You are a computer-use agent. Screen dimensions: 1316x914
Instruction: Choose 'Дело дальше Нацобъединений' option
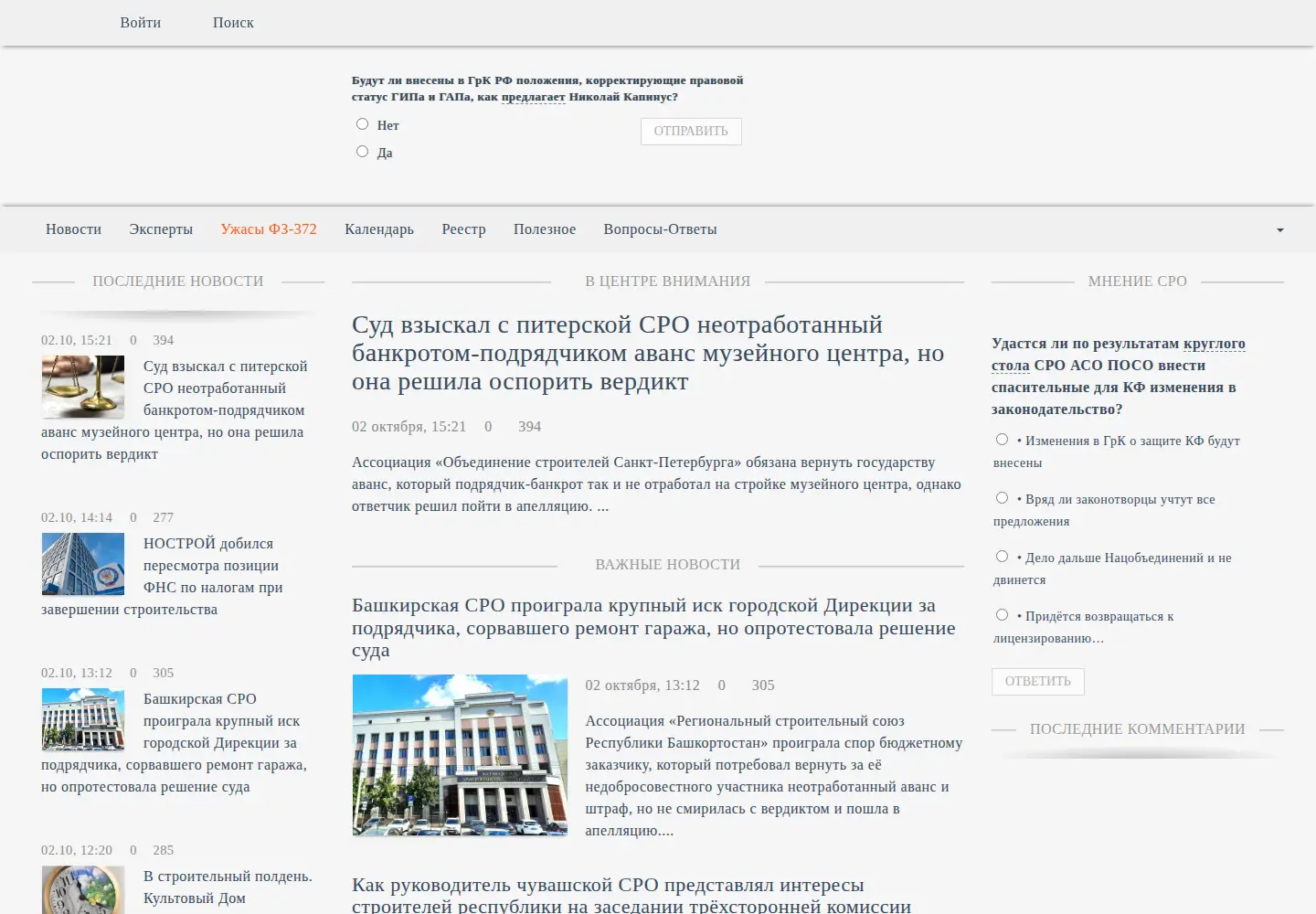point(1002,557)
